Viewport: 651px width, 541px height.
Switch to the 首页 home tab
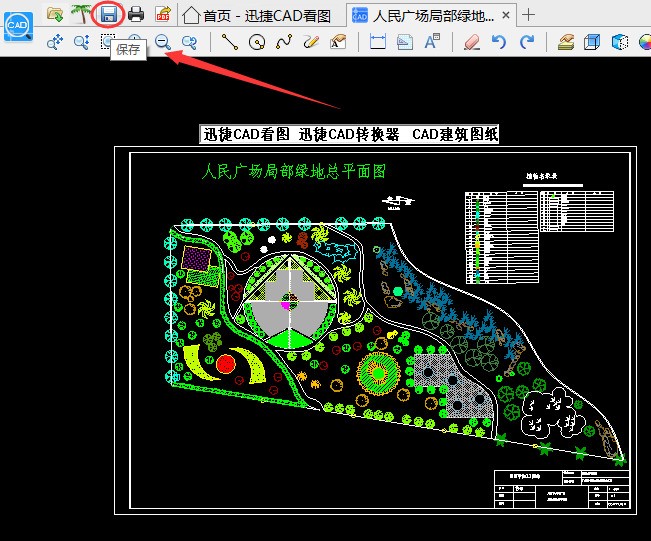tap(256, 15)
